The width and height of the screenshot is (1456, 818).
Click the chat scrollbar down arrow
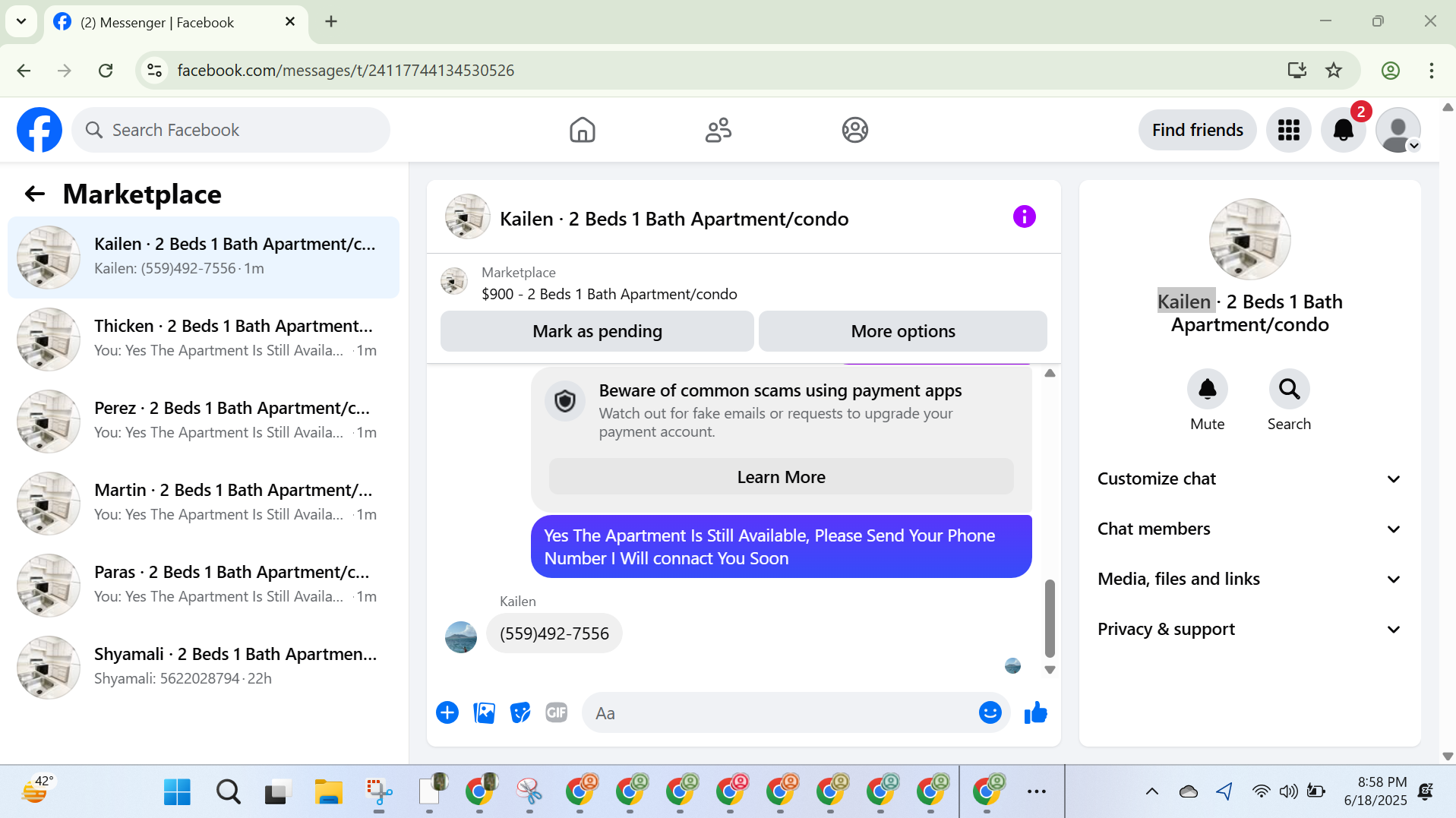pos(1050,670)
